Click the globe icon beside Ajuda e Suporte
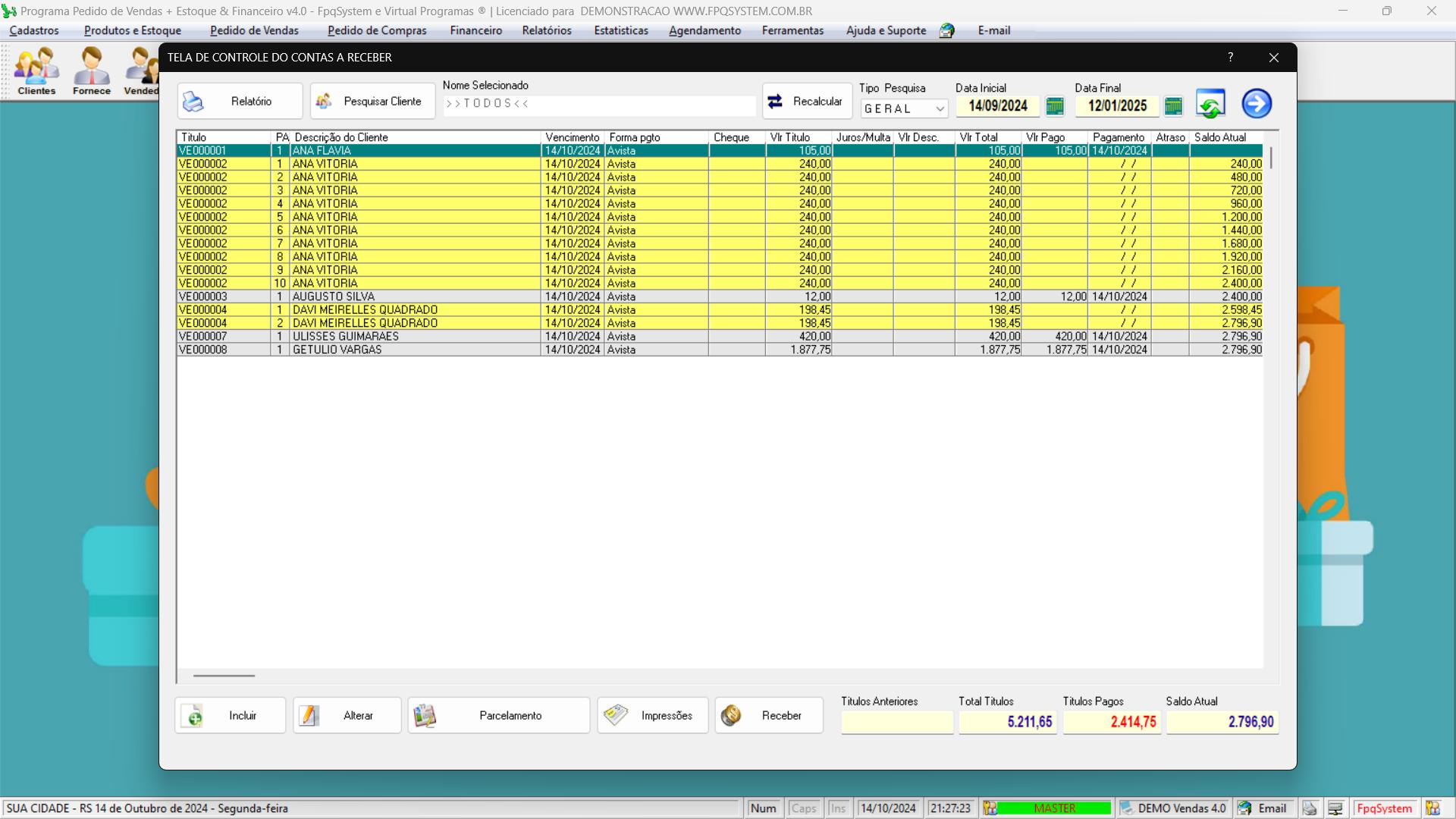Viewport: 1456px width, 819px height. point(946,30)
